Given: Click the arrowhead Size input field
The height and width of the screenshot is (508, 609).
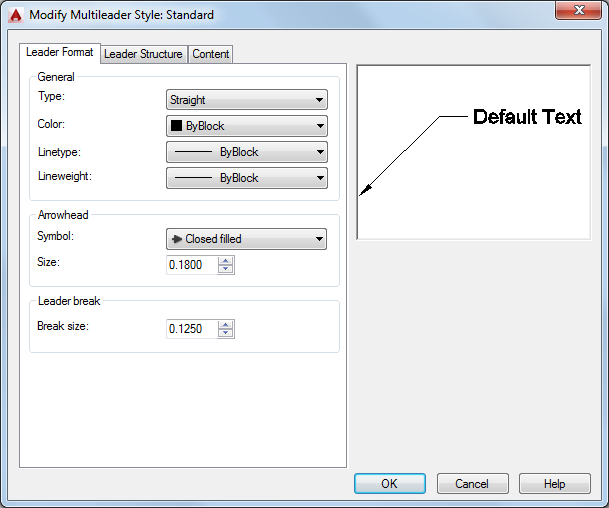Looking at the screenshot, I should click(x=192, y=265).
